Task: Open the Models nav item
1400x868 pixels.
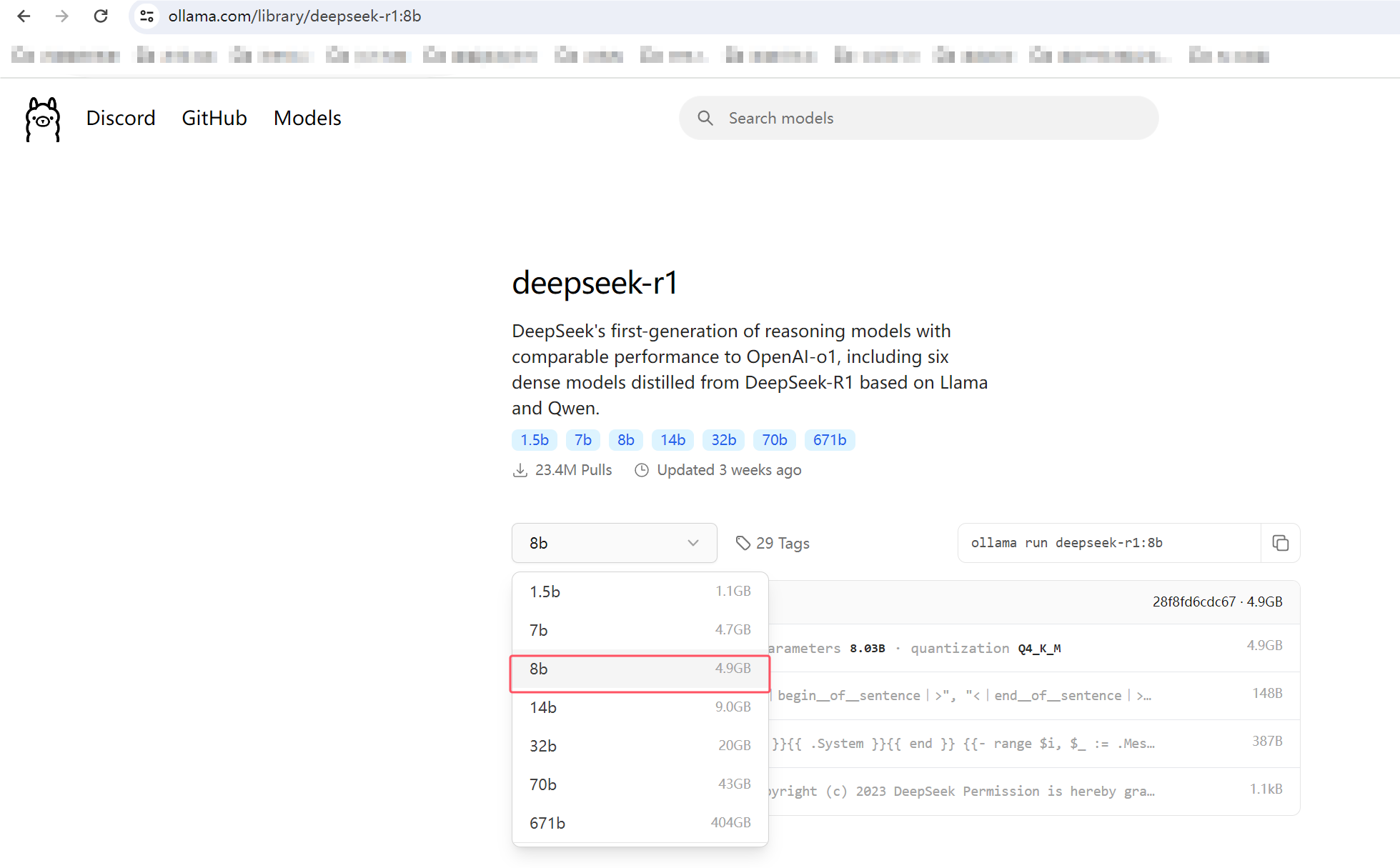Action: click(307, 118)
